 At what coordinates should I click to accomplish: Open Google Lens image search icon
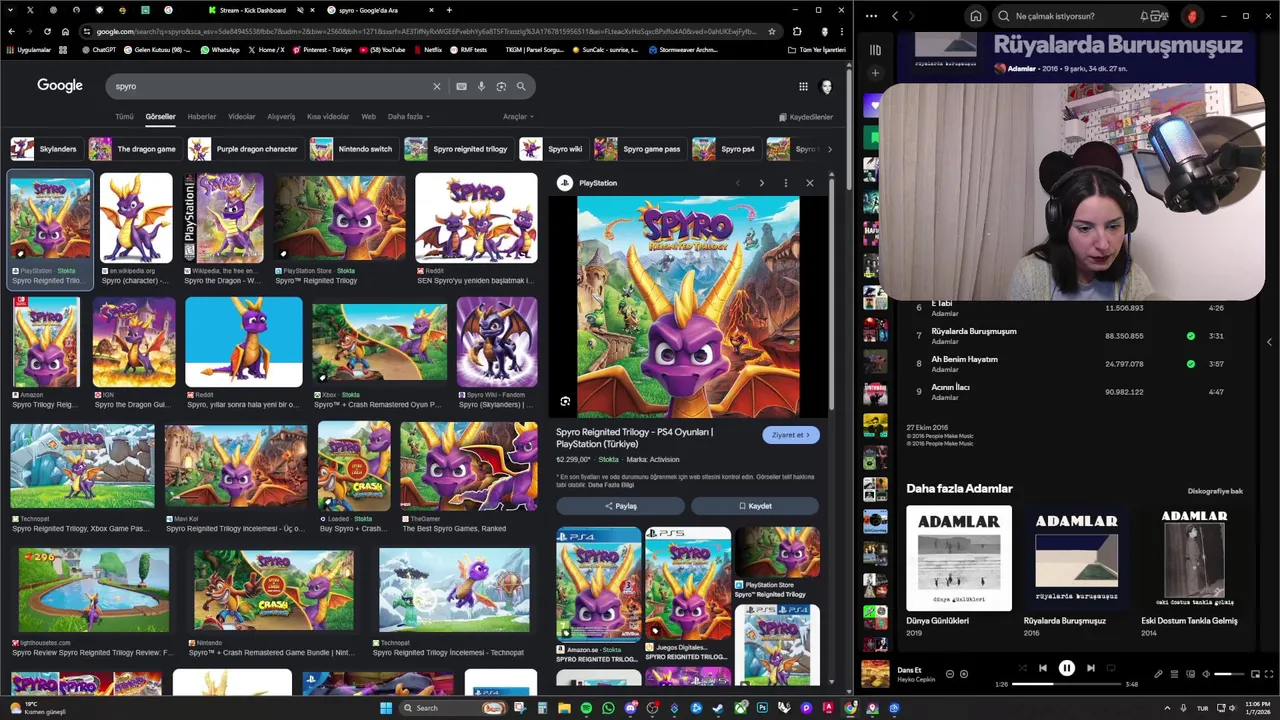point(501,86)
